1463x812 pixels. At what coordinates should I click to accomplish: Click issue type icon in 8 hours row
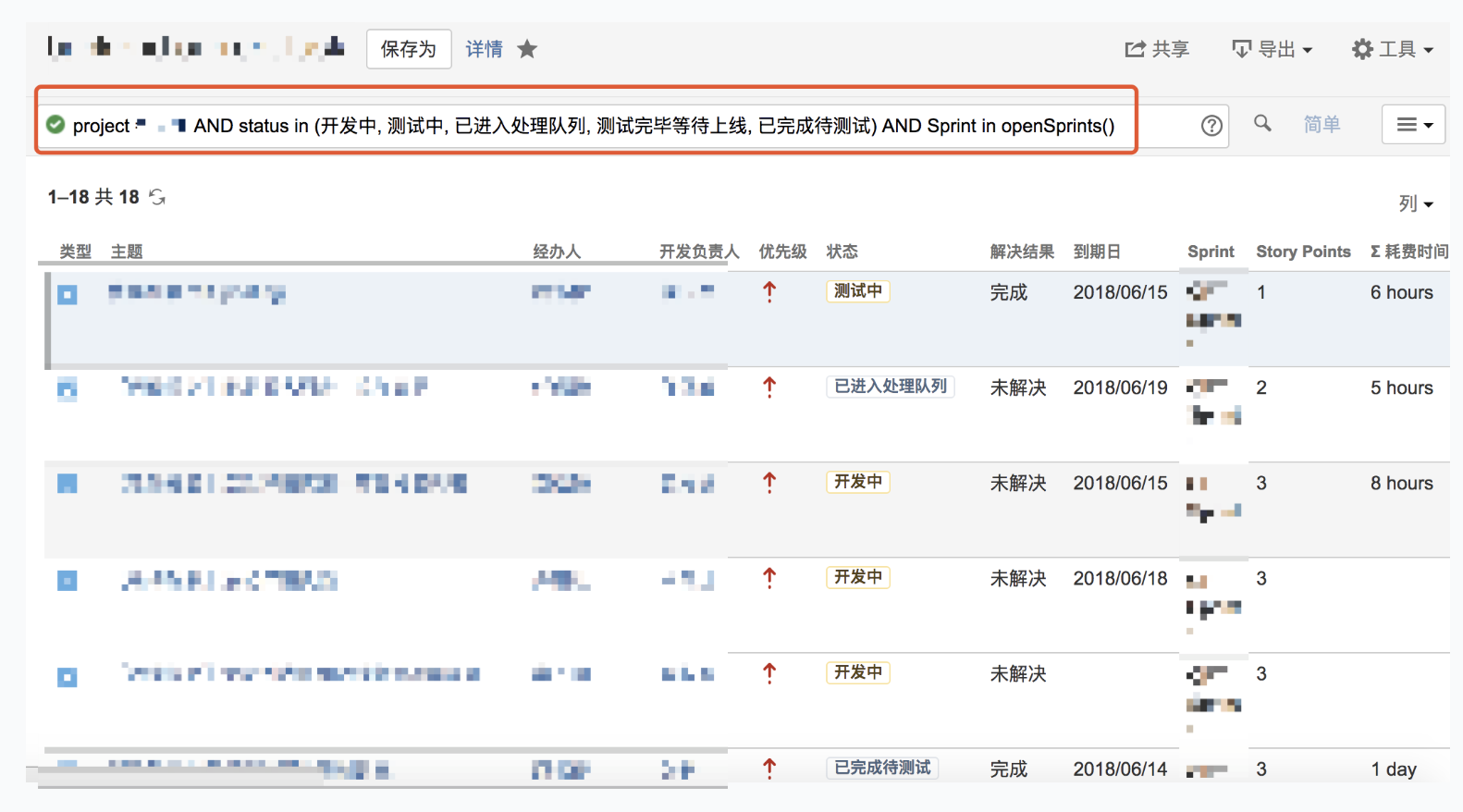(68, 484)
